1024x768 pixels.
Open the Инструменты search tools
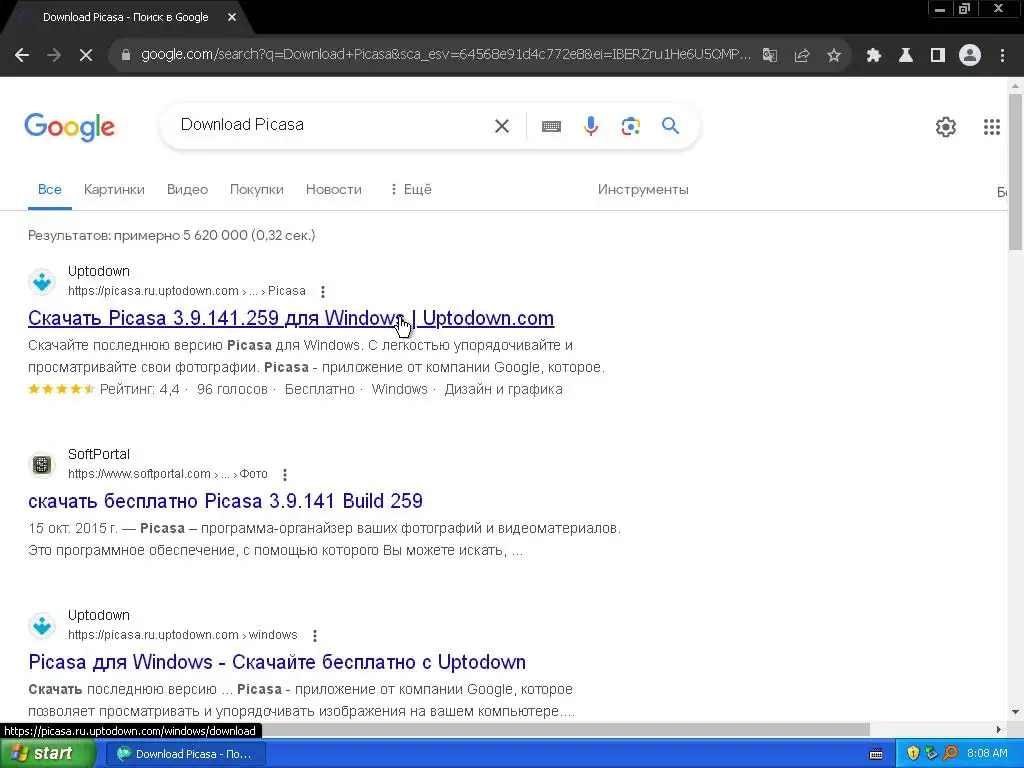tap(643, 189)
